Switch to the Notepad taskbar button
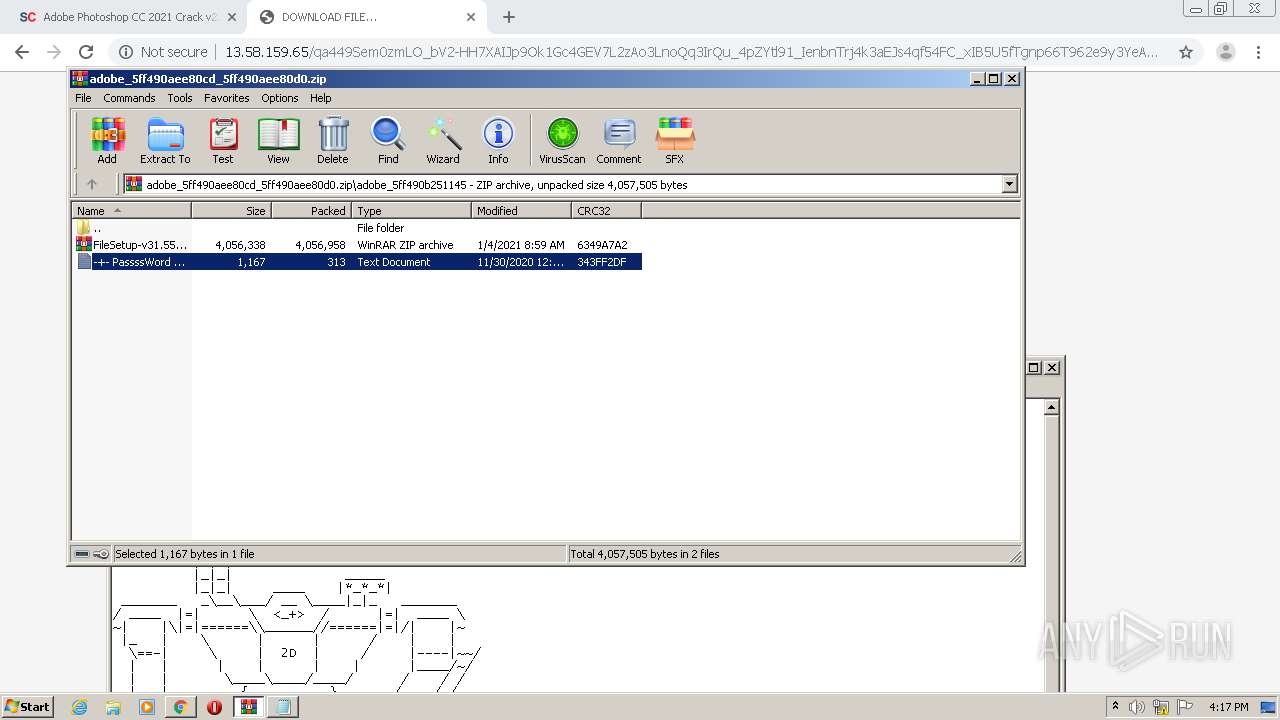 click(x=283, y=707)
